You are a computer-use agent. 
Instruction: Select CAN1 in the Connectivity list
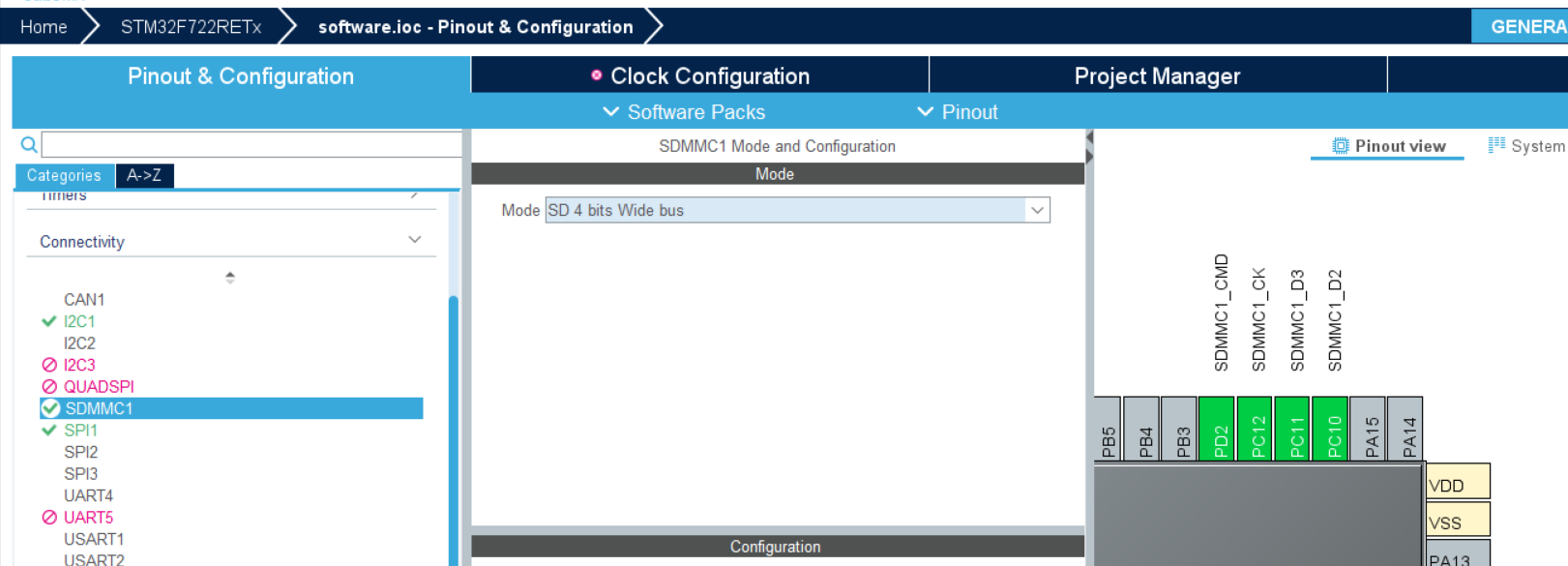click(84, 300)
